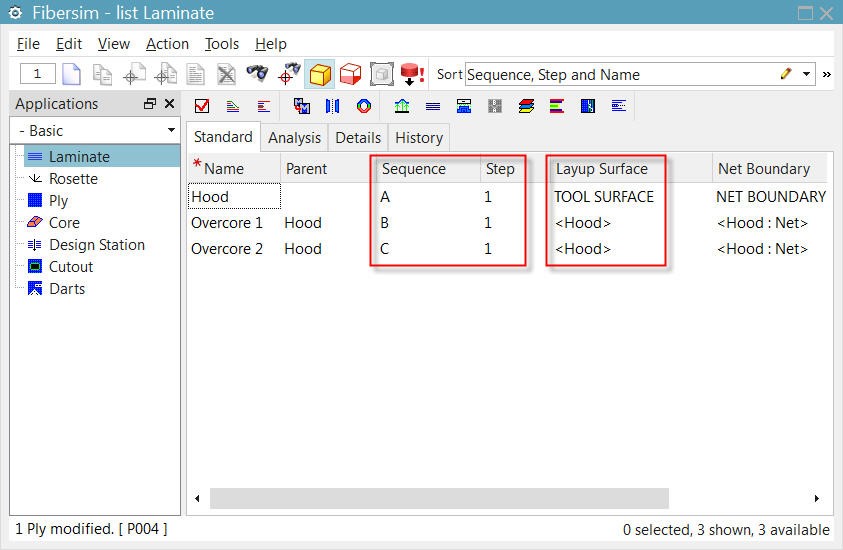Close the Applications panel
This screenshot has height=550, width=843.
click(x=169, y=104)
